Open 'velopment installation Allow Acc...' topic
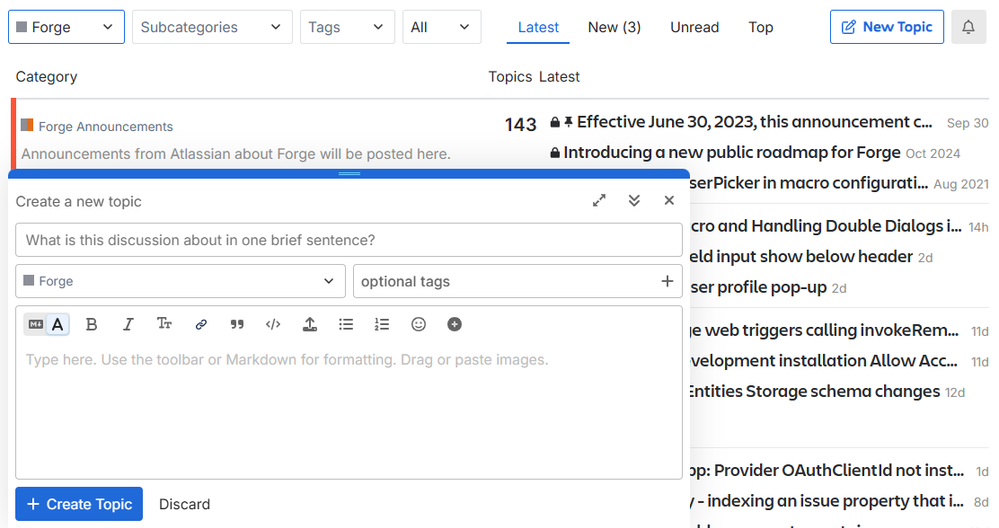 [x=824, y=361]
